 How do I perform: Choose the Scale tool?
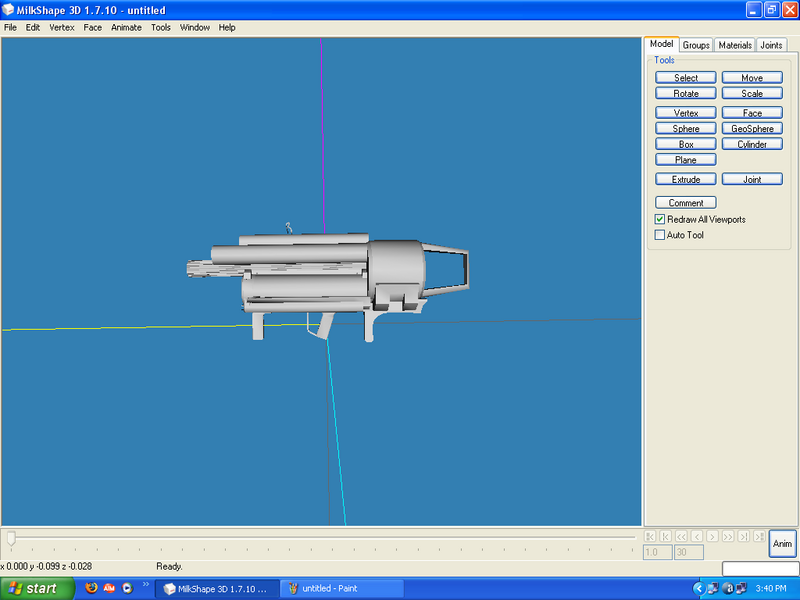coord(752,93)
